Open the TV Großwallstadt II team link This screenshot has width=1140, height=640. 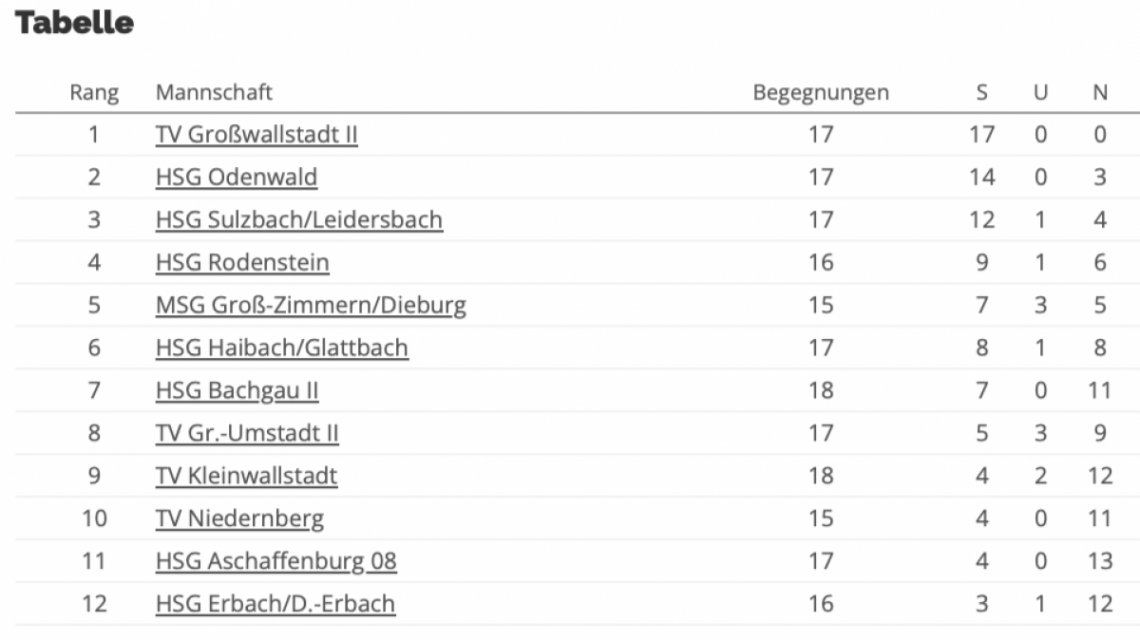click(256, 135)
